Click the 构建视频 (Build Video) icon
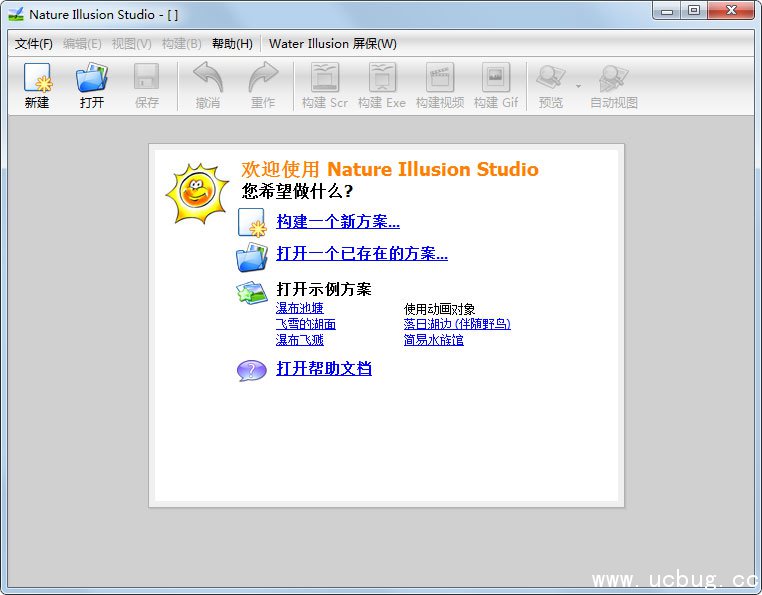Screen dimensions: 762x595 click(x=440, y=79)
